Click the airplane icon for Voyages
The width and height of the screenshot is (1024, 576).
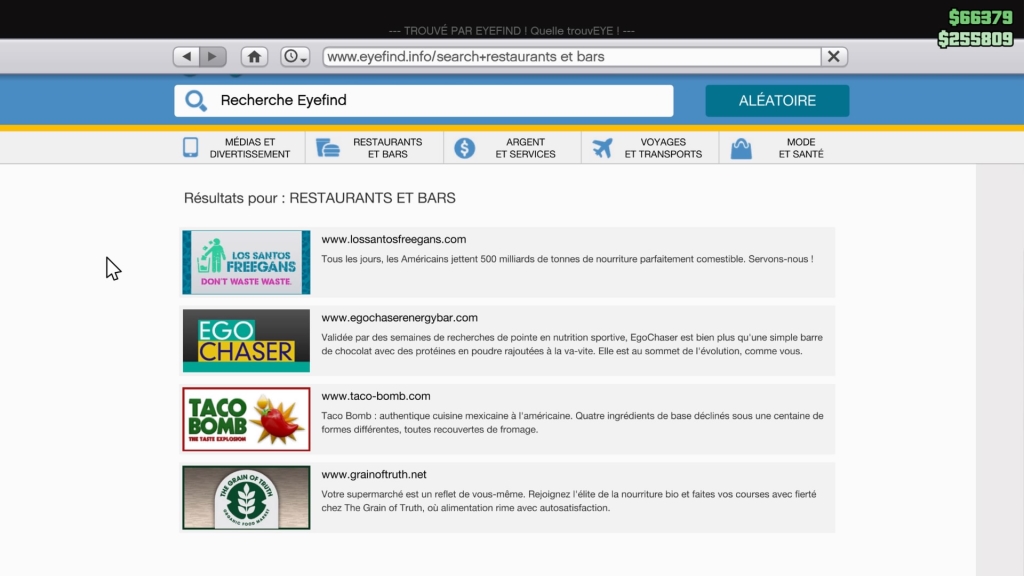click(603, 148)
